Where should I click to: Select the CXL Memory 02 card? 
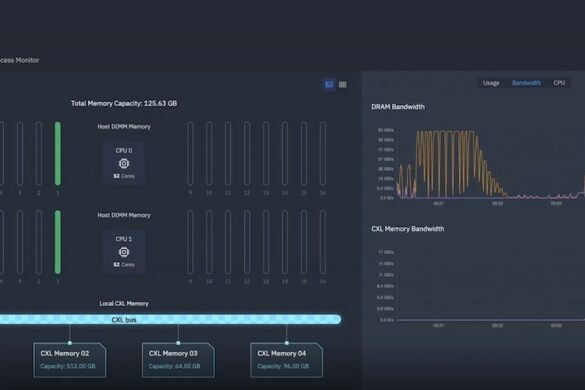[70, 360]
